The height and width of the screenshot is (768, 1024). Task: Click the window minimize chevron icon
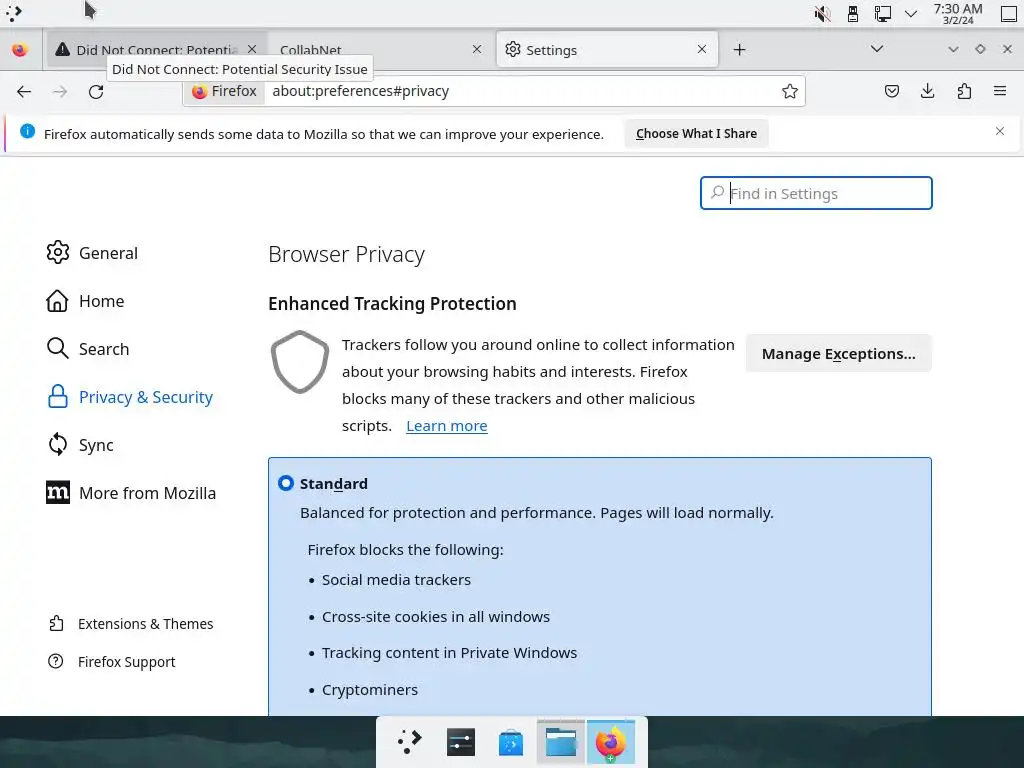coord(953,50)
